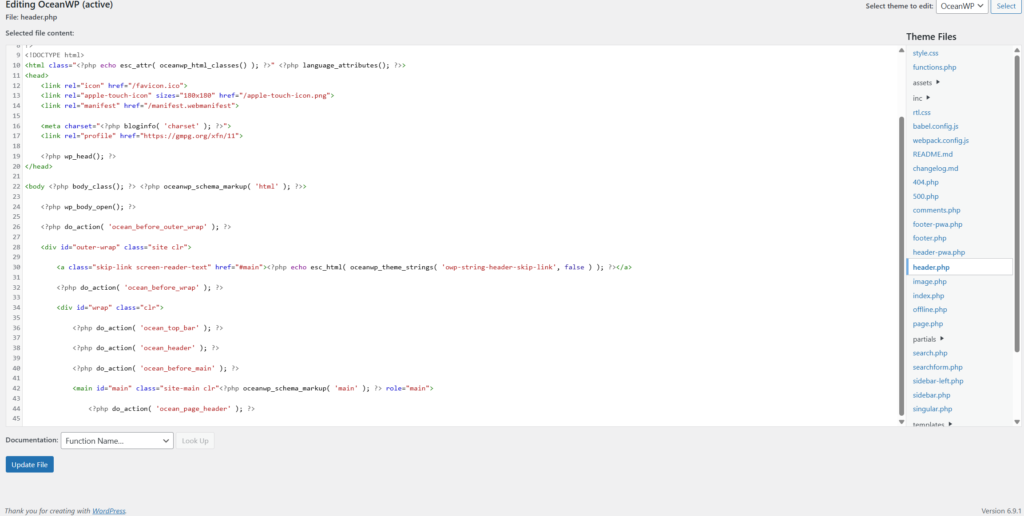This screenshot has height=516, width=1024.
Task: Click the Theme Files list scrollbar
Action: pos(1019,200)
